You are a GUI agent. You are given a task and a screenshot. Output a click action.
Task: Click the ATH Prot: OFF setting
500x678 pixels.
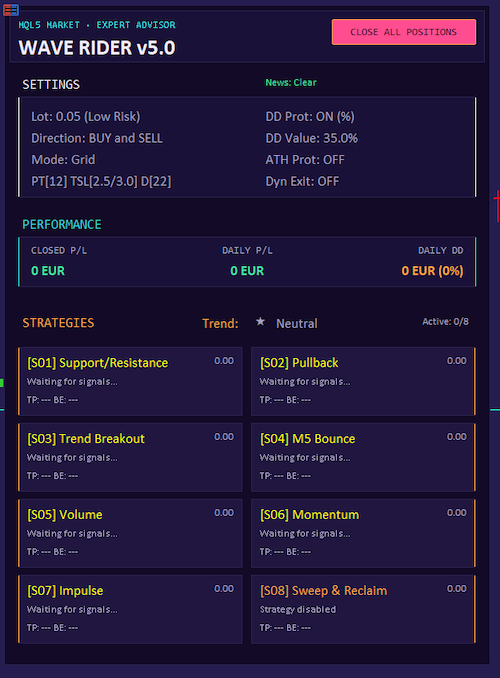click(305, 160)
